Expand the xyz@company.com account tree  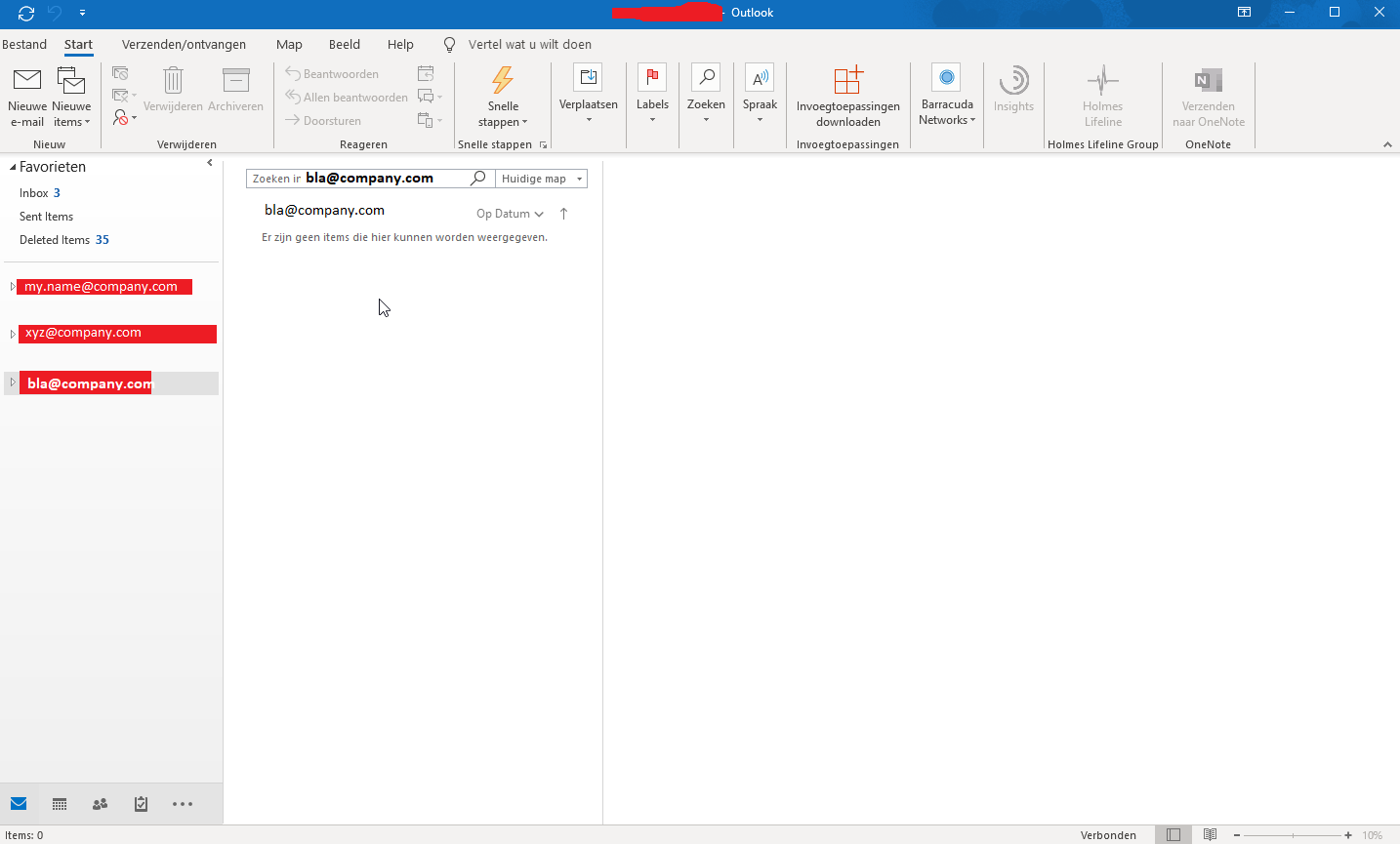click(12, 334)
